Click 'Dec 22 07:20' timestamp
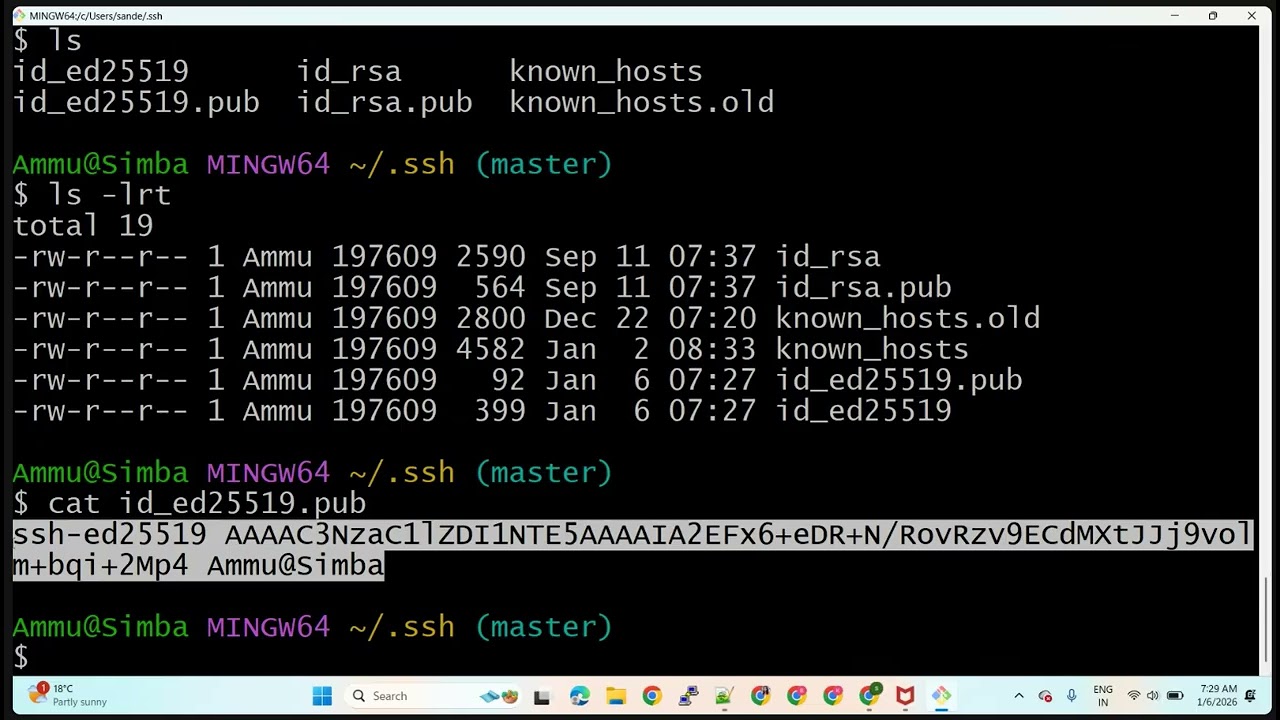This screenshot has height=720, width=1280. coord(650,319)
